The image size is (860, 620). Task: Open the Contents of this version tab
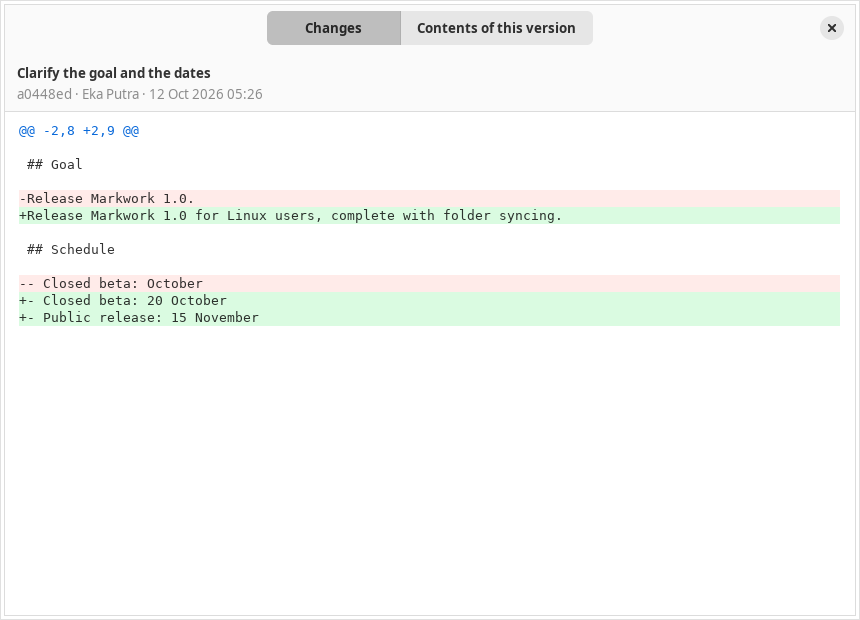(496, 28)
